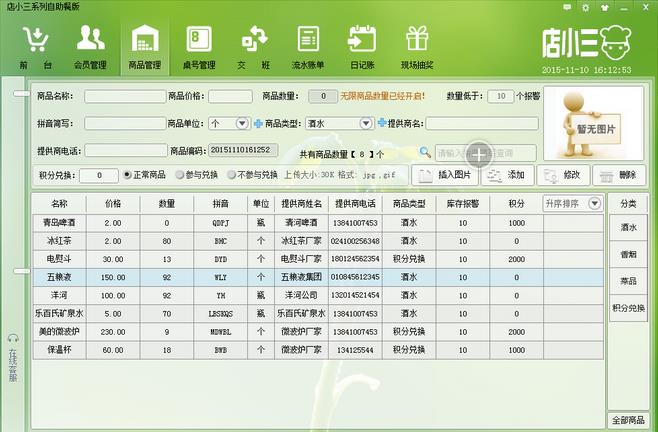Viewport: 658px width, 432px height.
Task: Select the 参与兑换 radio option
Action: pyautogui.click(x=181, y=175)
